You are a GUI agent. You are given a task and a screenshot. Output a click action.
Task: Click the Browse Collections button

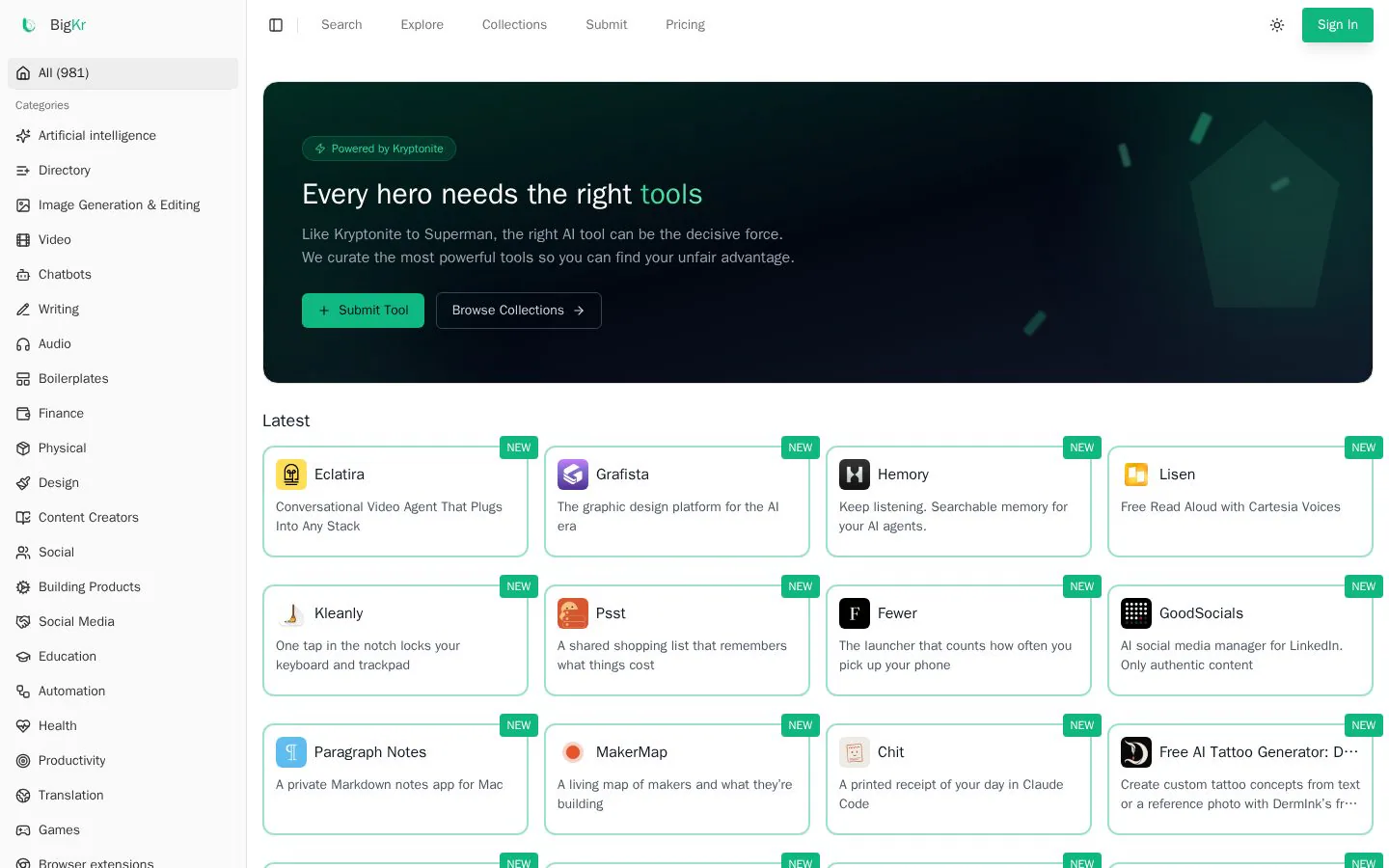click(x=519, y=311)
